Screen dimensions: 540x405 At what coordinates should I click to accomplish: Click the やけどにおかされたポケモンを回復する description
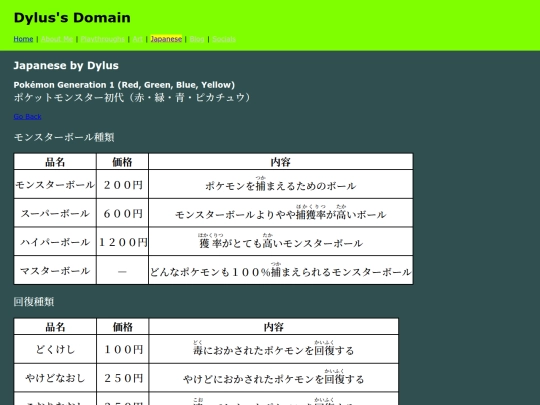[x=273, y=378]
